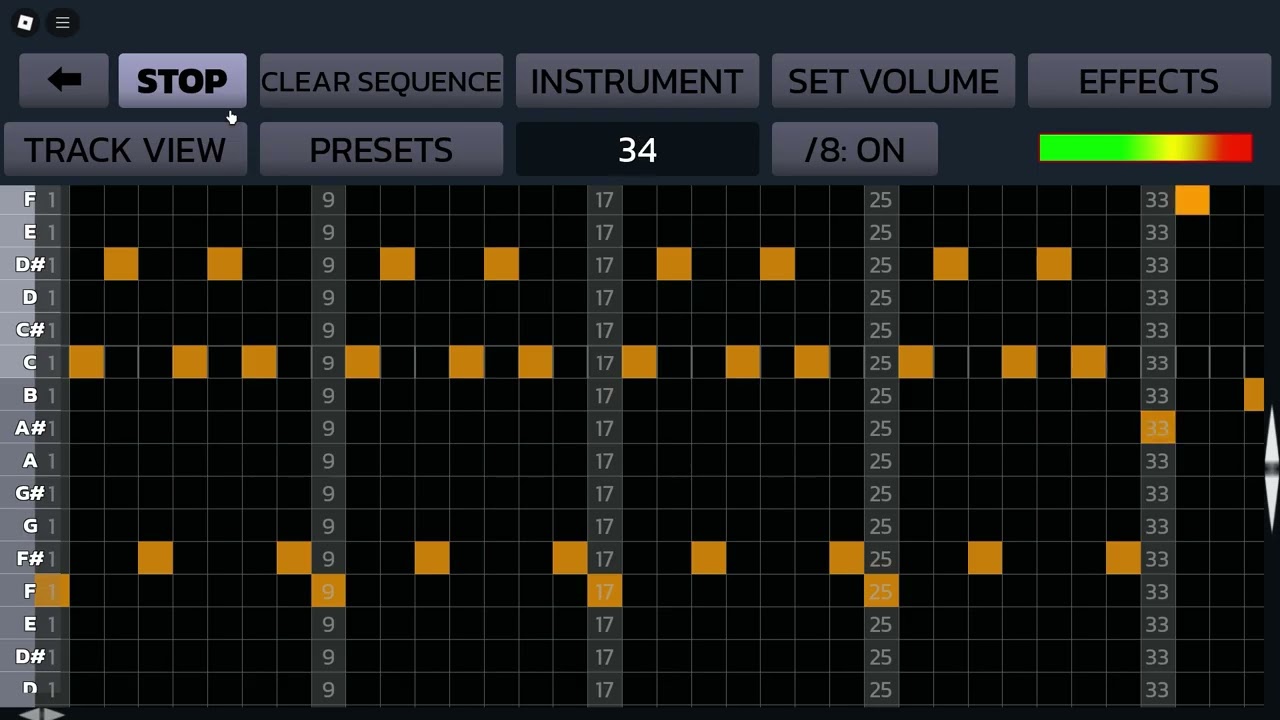Screen dimensions: 1280x720
Task: Toggle the D# note at step 6
Action: (224, 264)
